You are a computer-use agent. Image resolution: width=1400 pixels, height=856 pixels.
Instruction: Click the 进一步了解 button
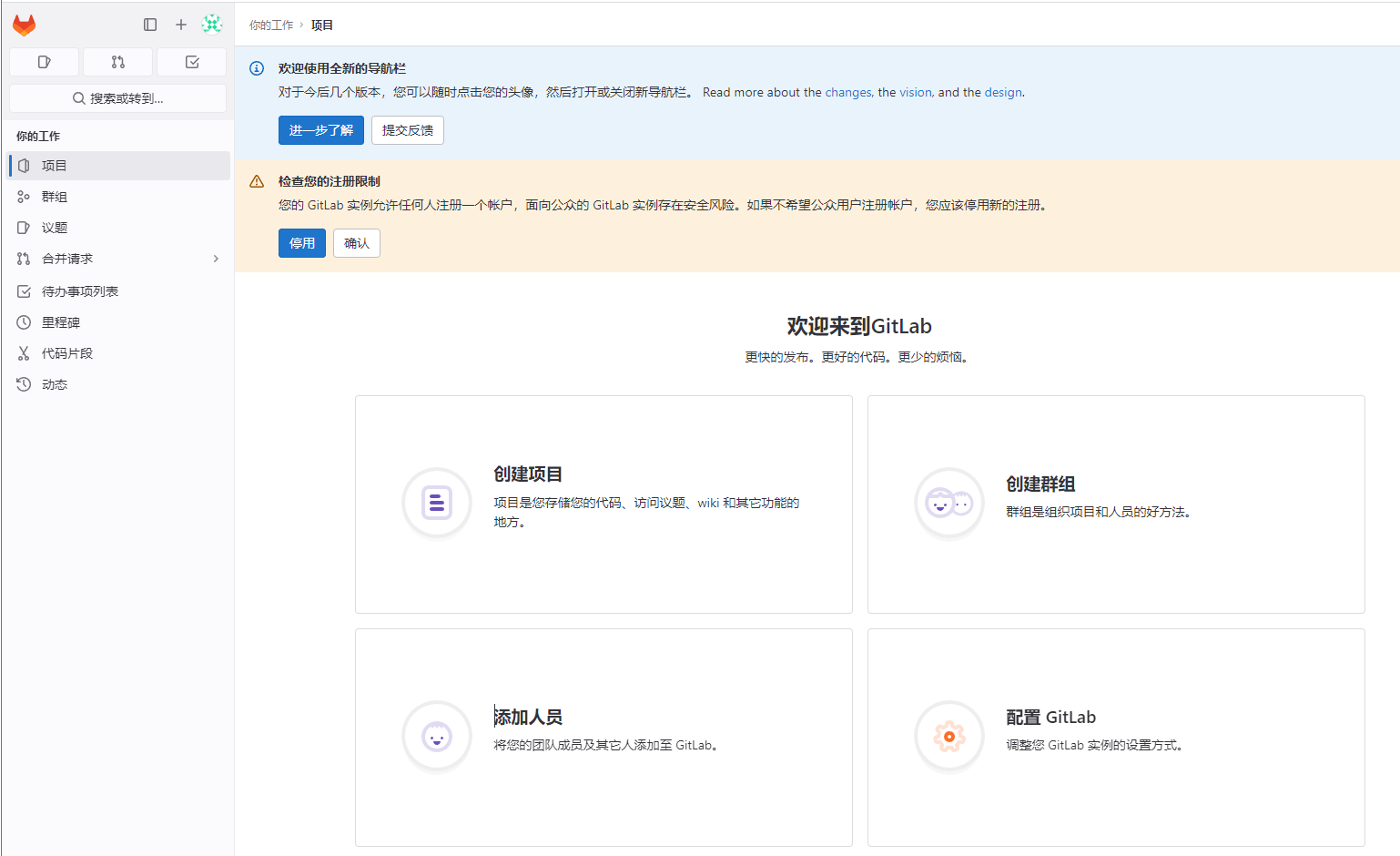pyautogui.click(x=321, y=130)
